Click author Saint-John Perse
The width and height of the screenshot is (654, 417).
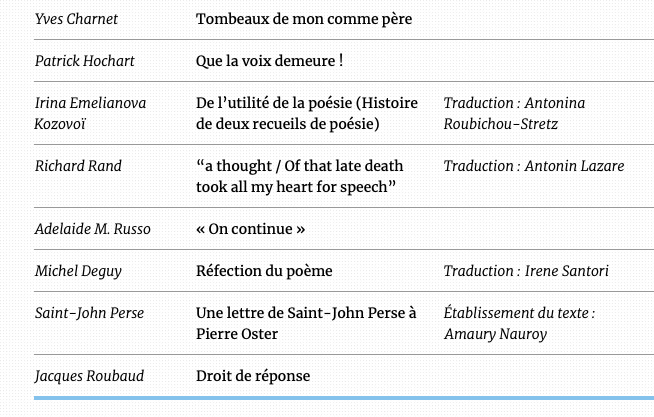pos(89,313)
